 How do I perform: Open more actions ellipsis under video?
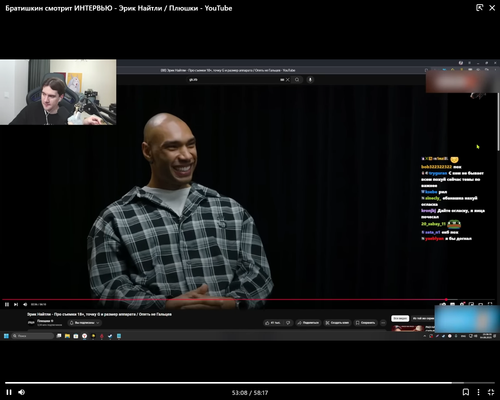click(383, 323)
